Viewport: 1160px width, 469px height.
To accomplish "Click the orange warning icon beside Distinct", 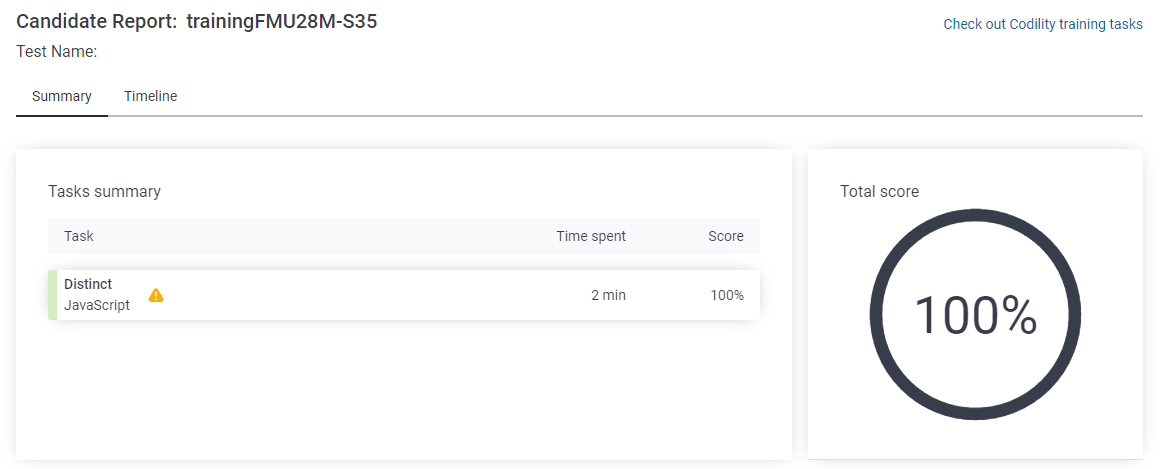I will point(156,295).
